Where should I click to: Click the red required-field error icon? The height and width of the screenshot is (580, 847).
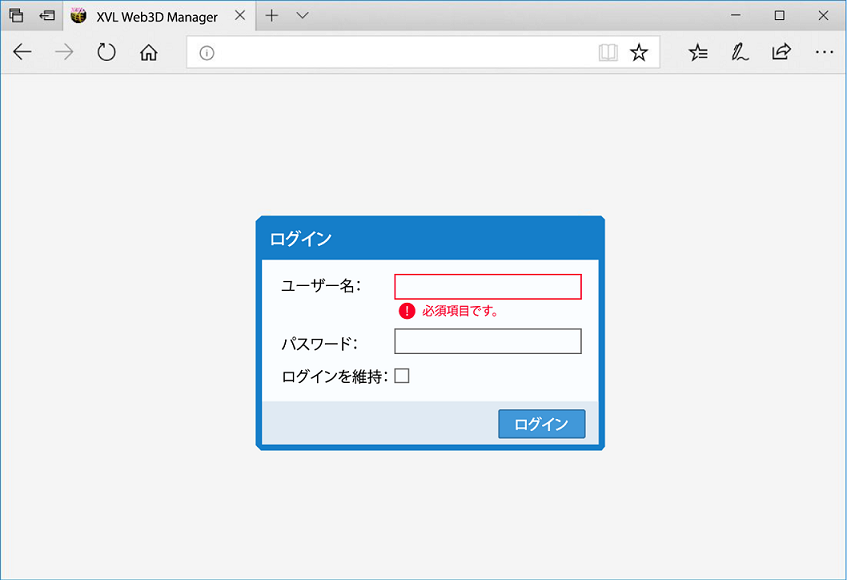407,311
